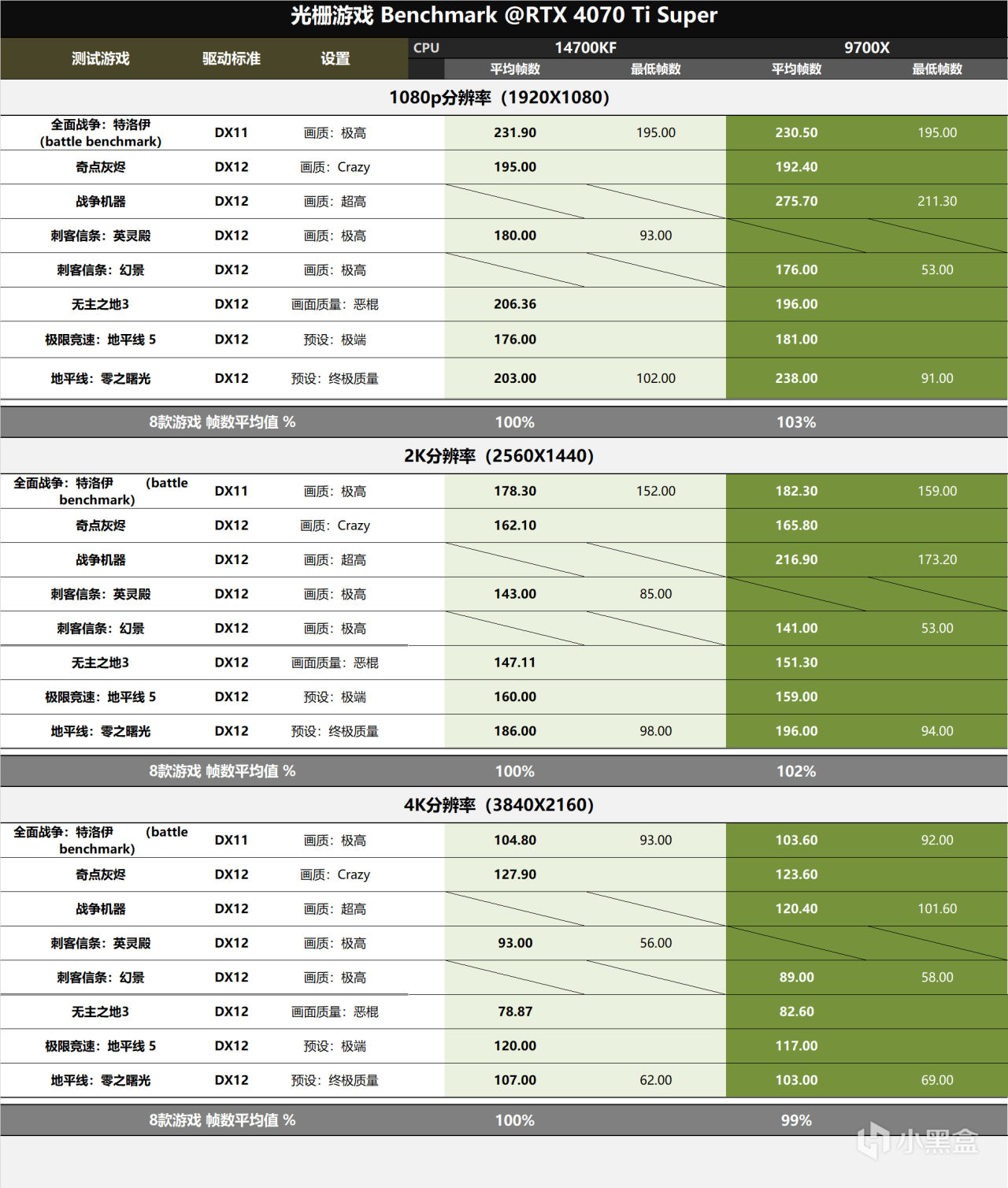Jump to the 2K分辨率 section heading
This screenshot has width=1008, height=1188.
(x=499, y=456)
